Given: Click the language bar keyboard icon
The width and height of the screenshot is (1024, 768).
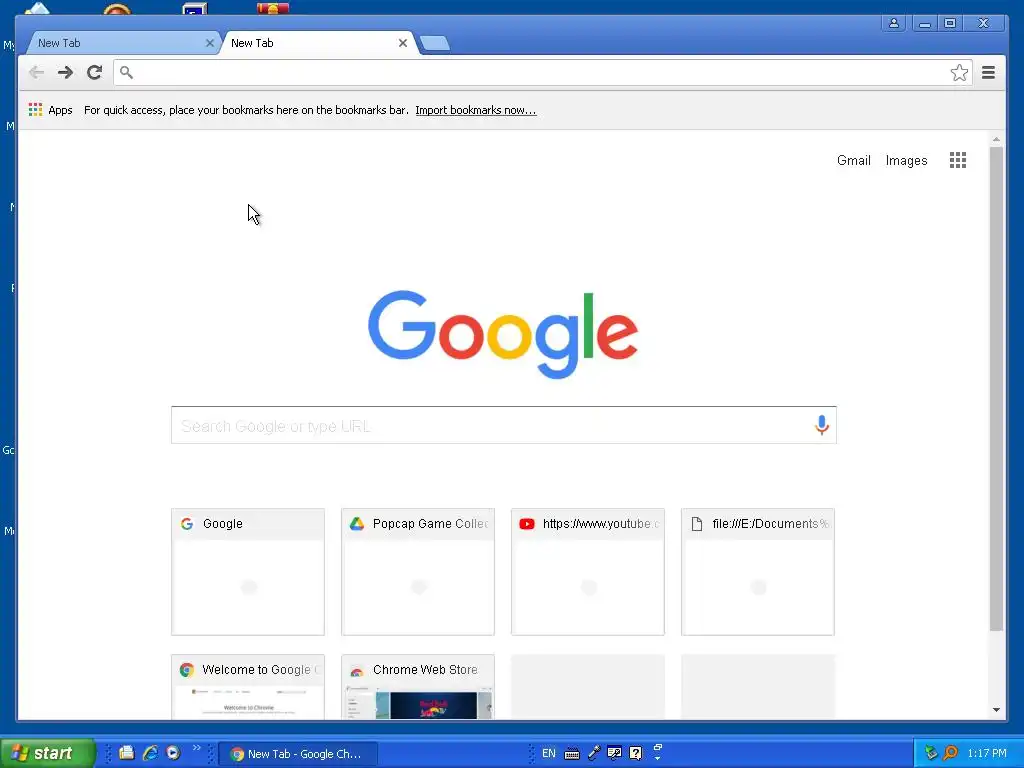Looking at the screenshot, I should [572, 754].
